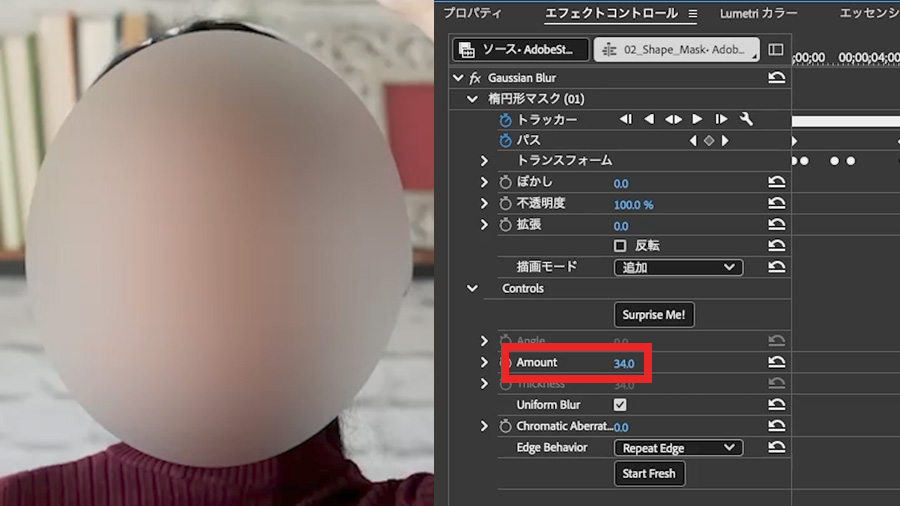Open the 描画モード dropdown
This screenshot has width=900, height=506.
pos(678,267)
